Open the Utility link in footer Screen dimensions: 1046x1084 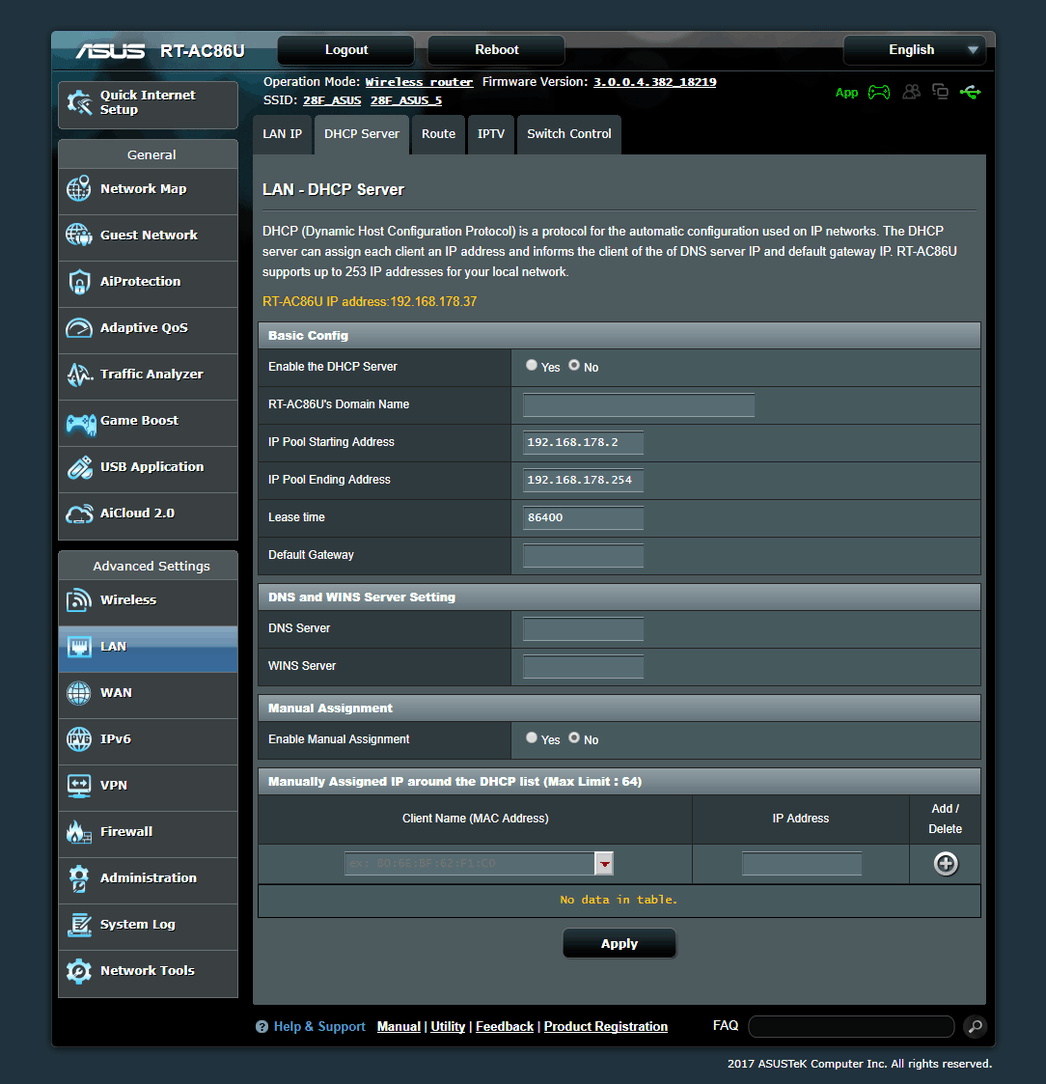coord(448,1027)
